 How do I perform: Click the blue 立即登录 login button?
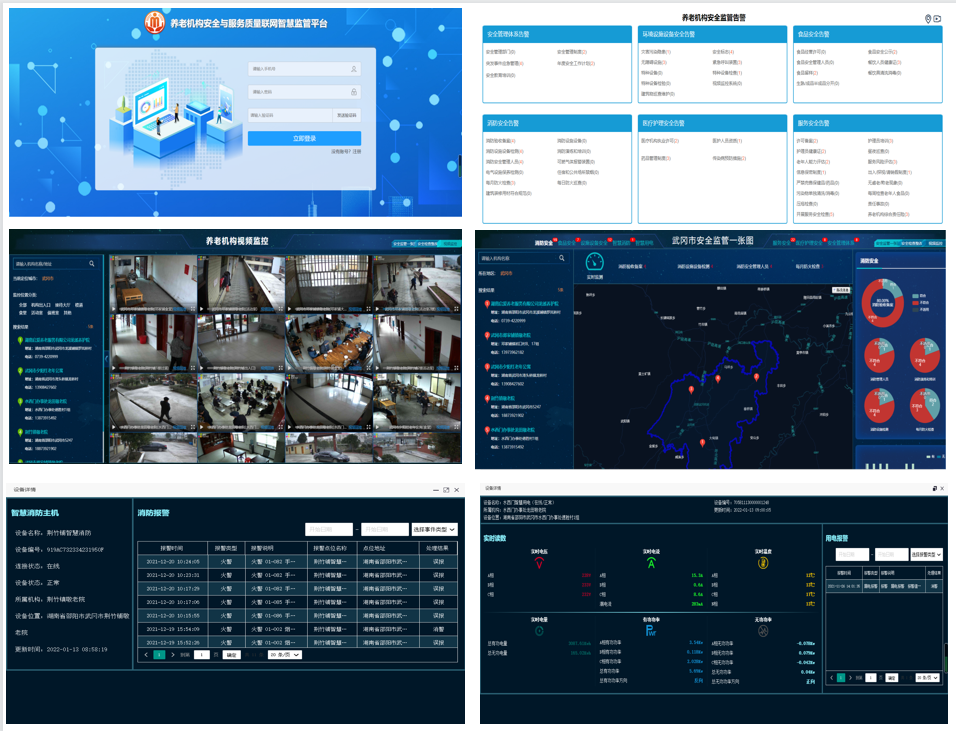[x=304, y=138]
